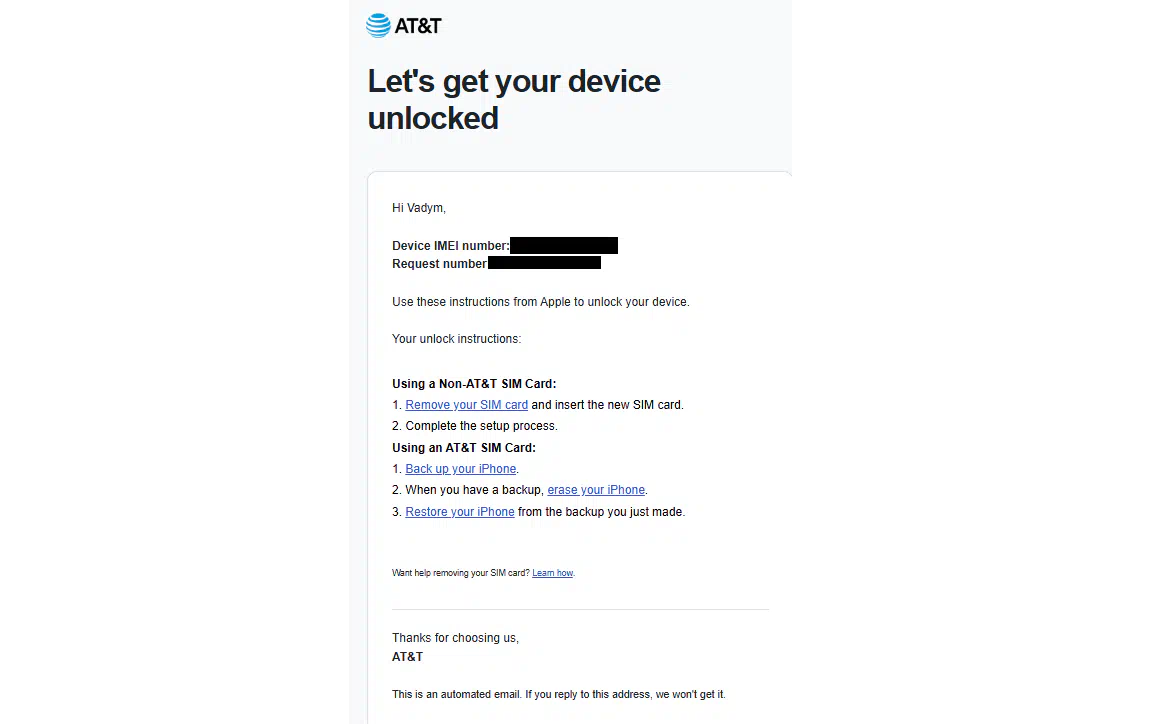Viewport: 1152px width, 725px height.
Task: Click the bold AT&T signature text
Action: coord(407,657)
